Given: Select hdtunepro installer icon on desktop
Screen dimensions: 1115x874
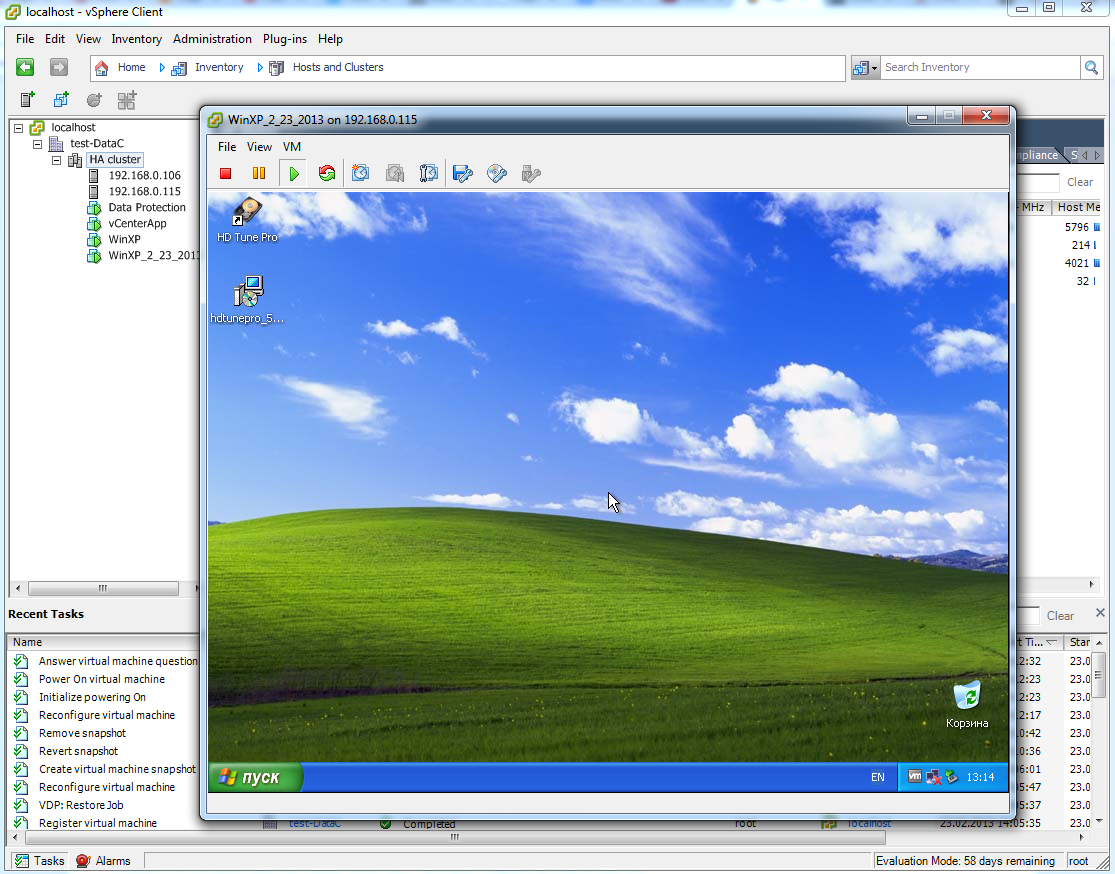Looking at the screenshot, I should pyautogui.click(x=247, y=299).
